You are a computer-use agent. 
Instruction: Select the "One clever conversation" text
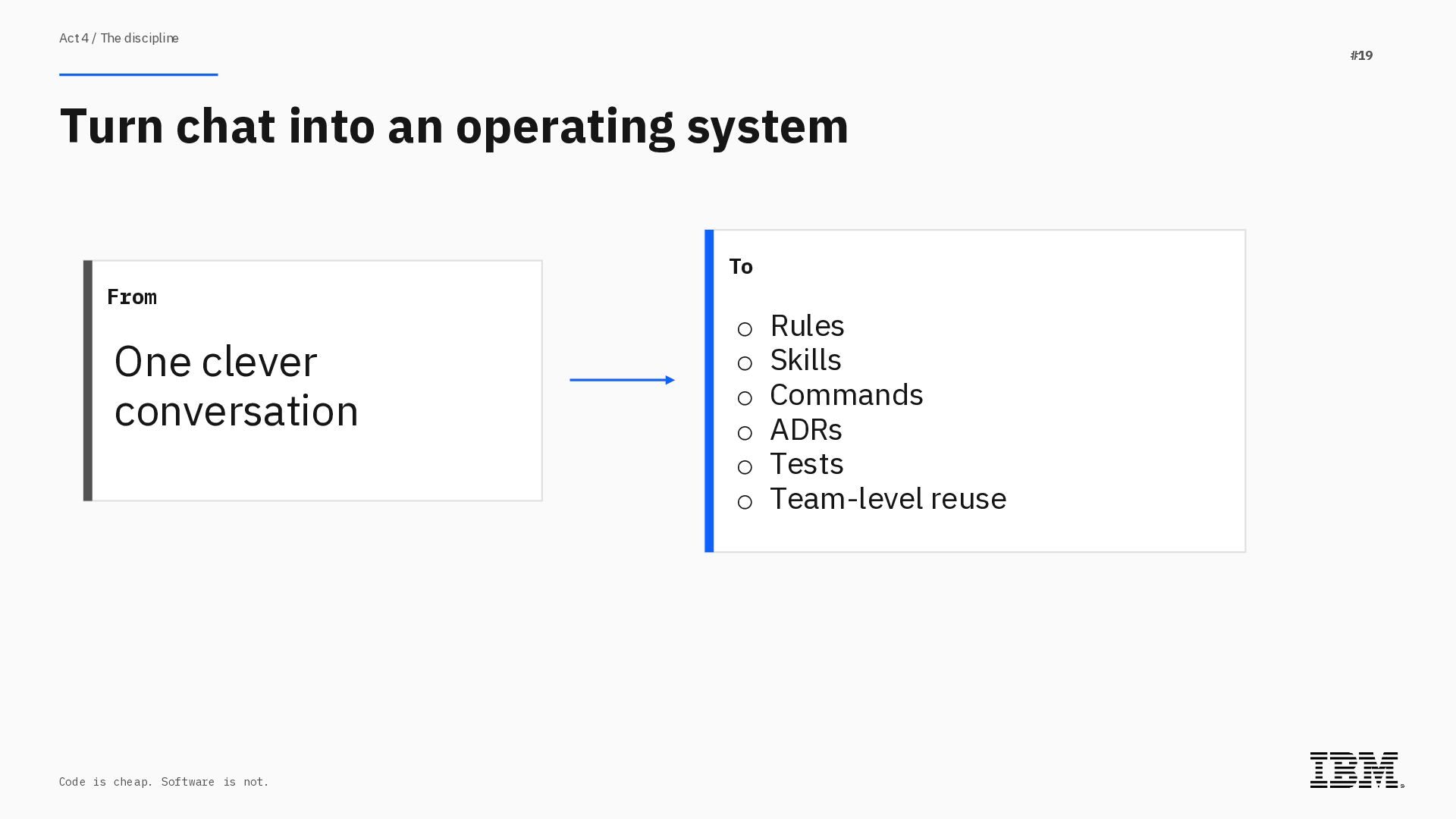[x=236, y=386]
